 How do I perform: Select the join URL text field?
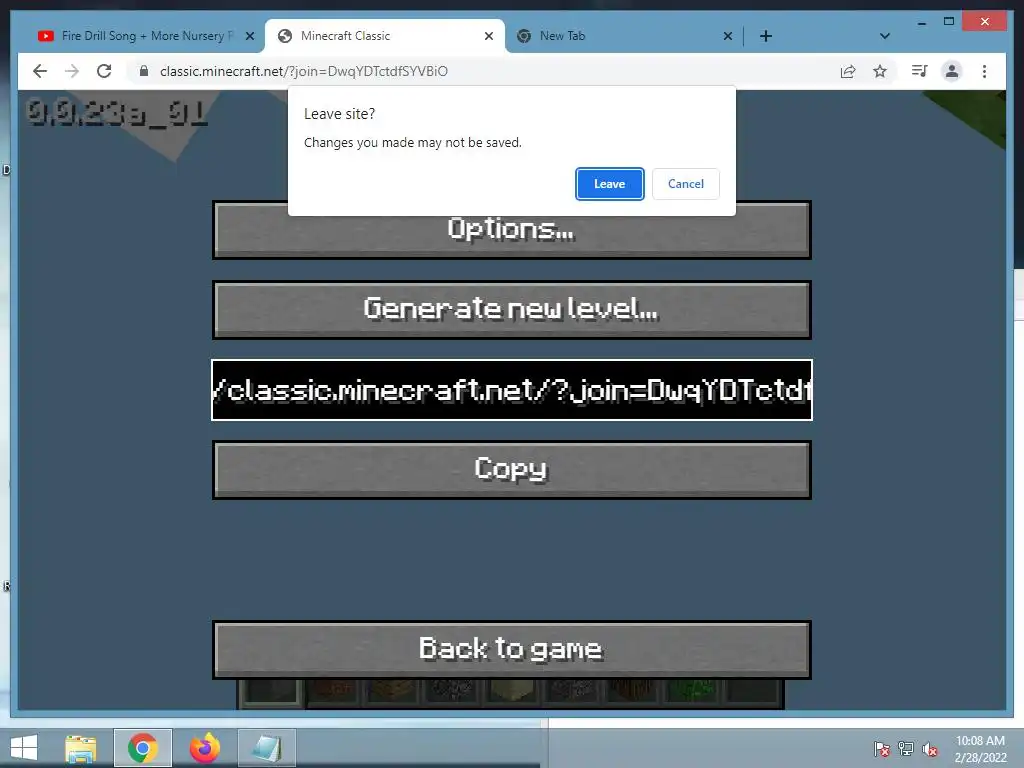511,390
